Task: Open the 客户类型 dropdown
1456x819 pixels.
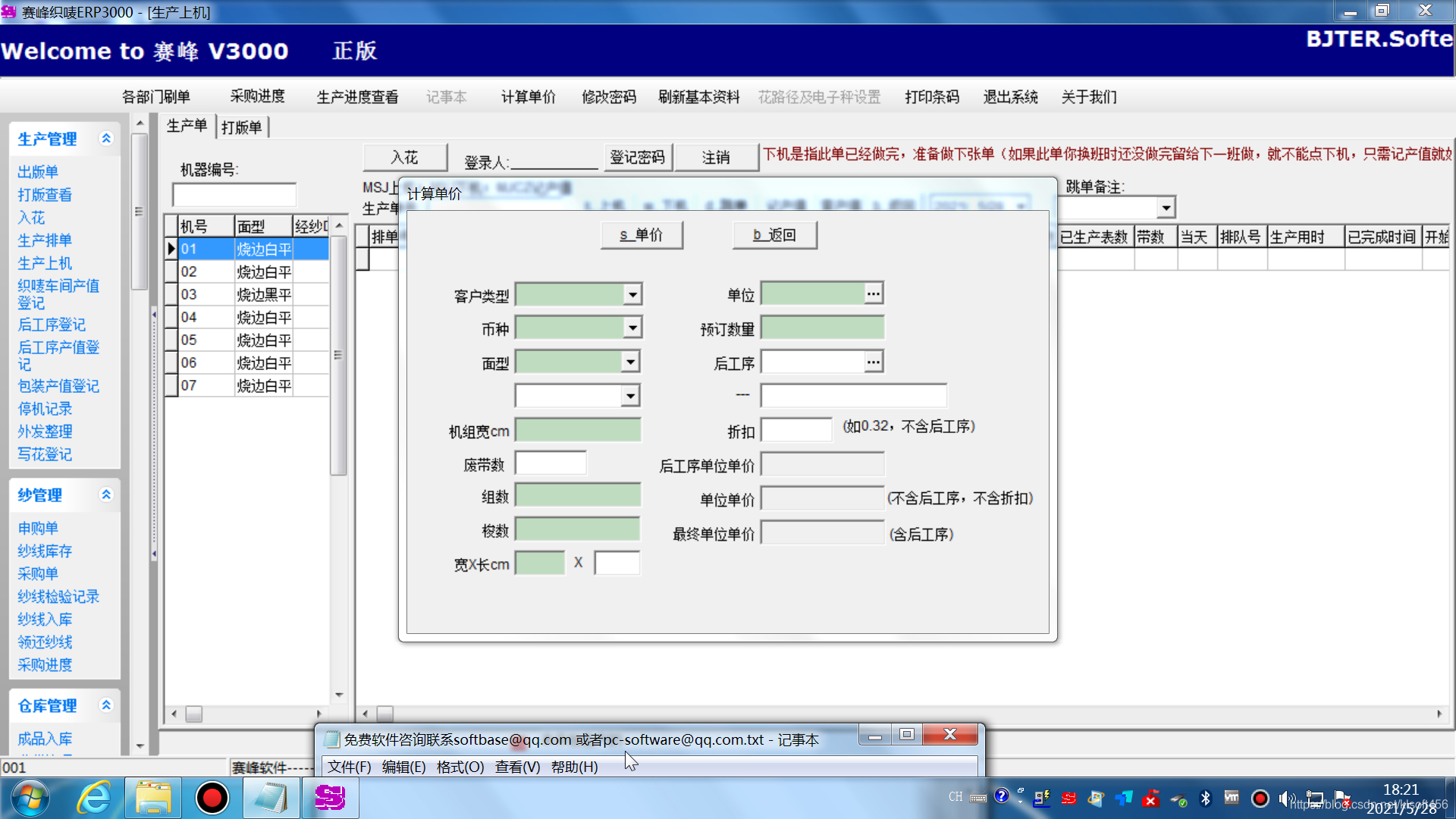Action: coord(632,293)
